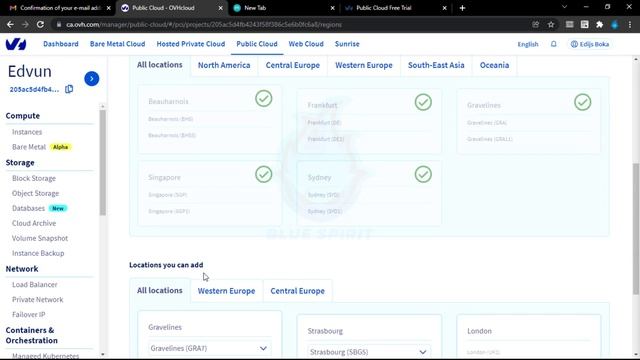640x360 pixels.
Task: Click the tab search chevron in title bar
Action: [564, 7]
